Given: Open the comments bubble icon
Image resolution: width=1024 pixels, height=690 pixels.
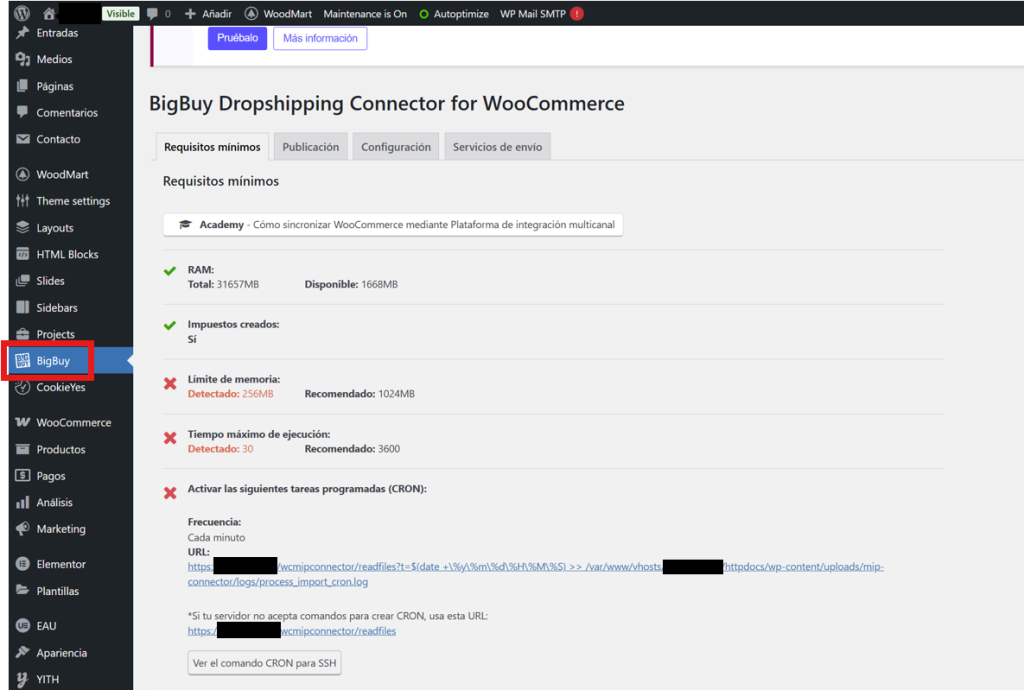Looking at the screenshot, I should click(x=152, y=14).
